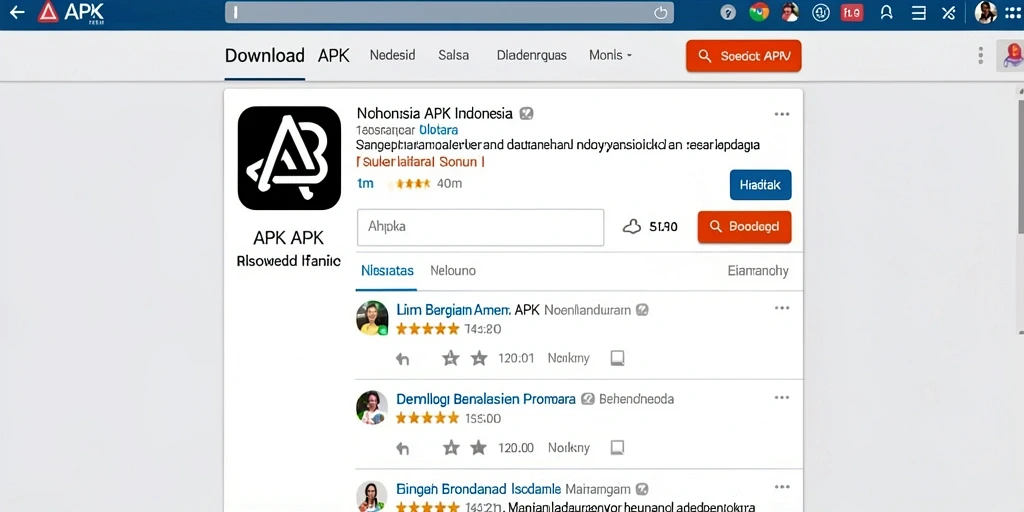Click the bookmark ribbon icon in the top bar
This screenshot has height=512, width=1024.
click(x=886, y=12)
